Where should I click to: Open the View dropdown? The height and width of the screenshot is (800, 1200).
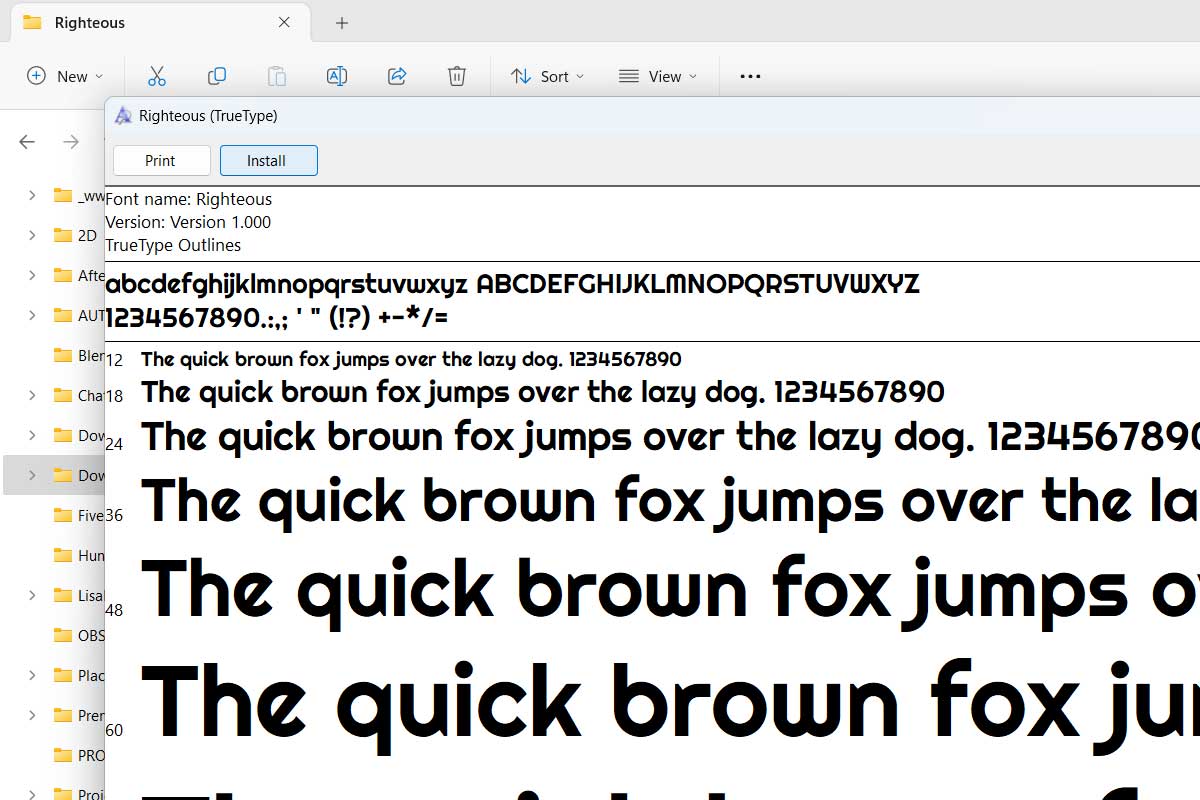coord(658,75)
